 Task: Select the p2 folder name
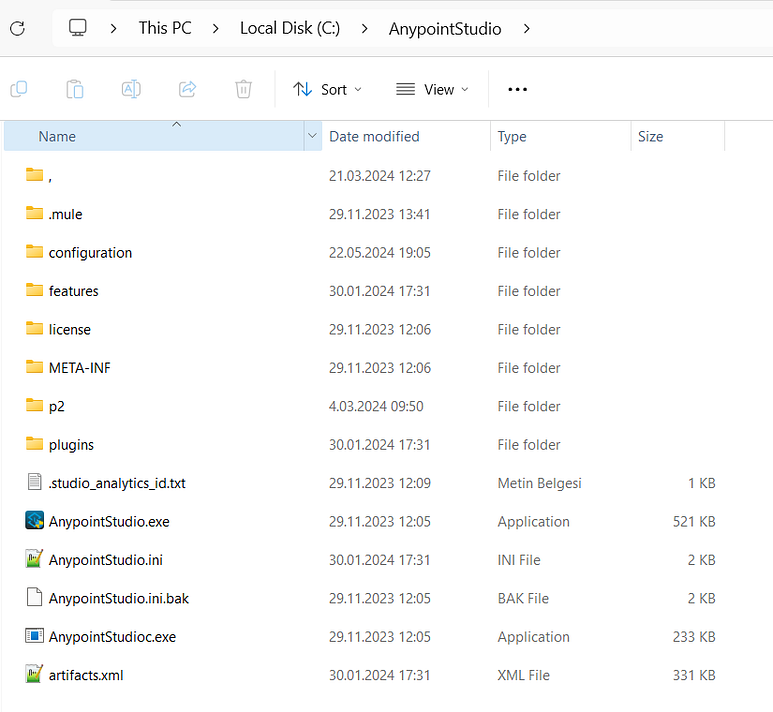[x=56, y=407]
